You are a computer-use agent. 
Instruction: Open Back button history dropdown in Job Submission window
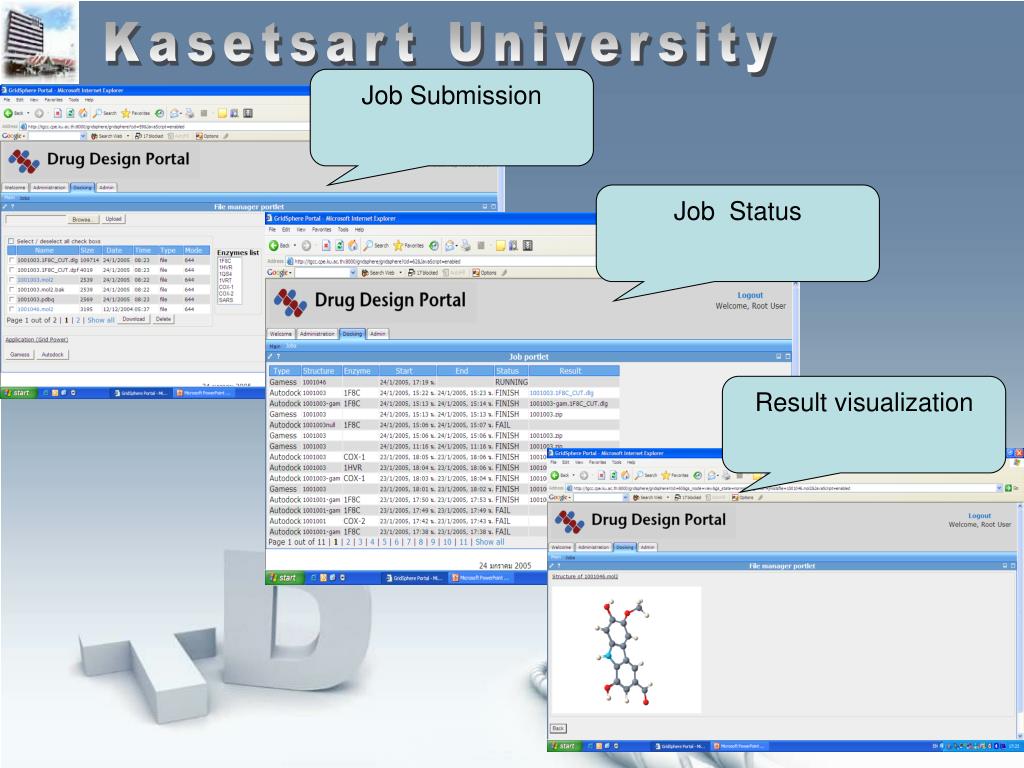point(28,113)
